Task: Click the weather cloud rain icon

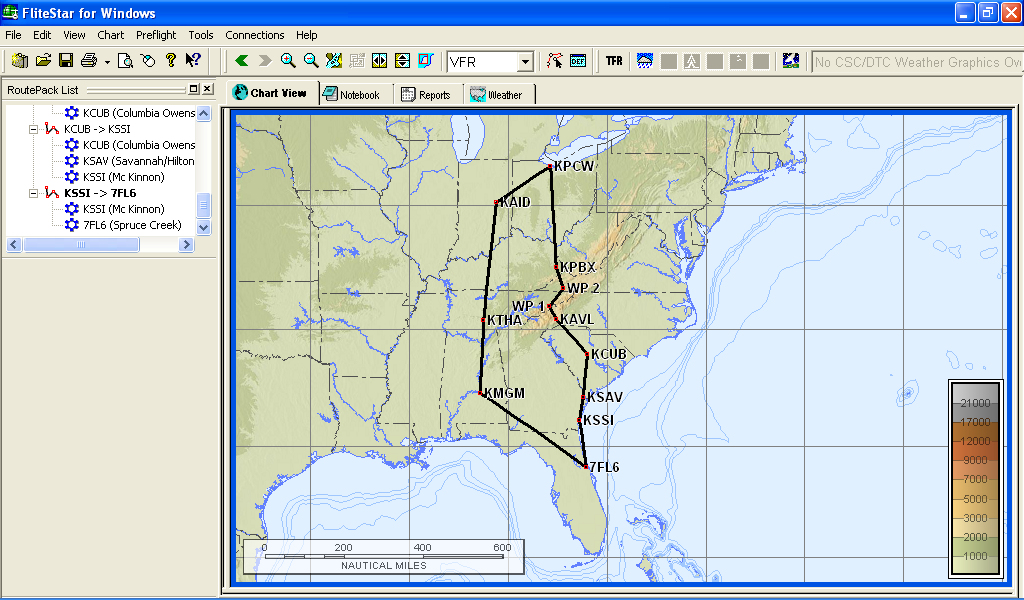Action: coord(645,61)
